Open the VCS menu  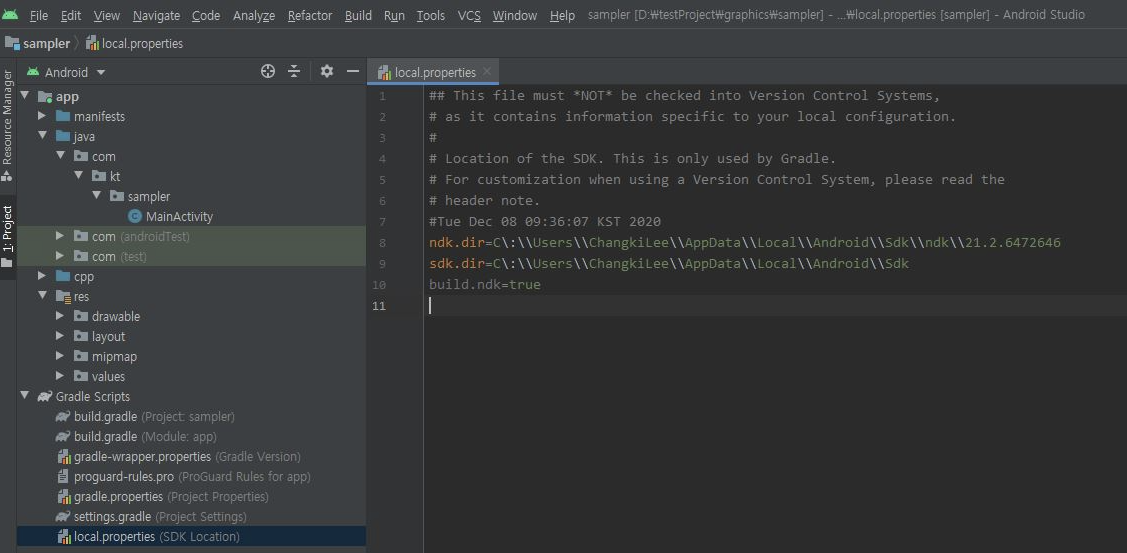point(469,15)
